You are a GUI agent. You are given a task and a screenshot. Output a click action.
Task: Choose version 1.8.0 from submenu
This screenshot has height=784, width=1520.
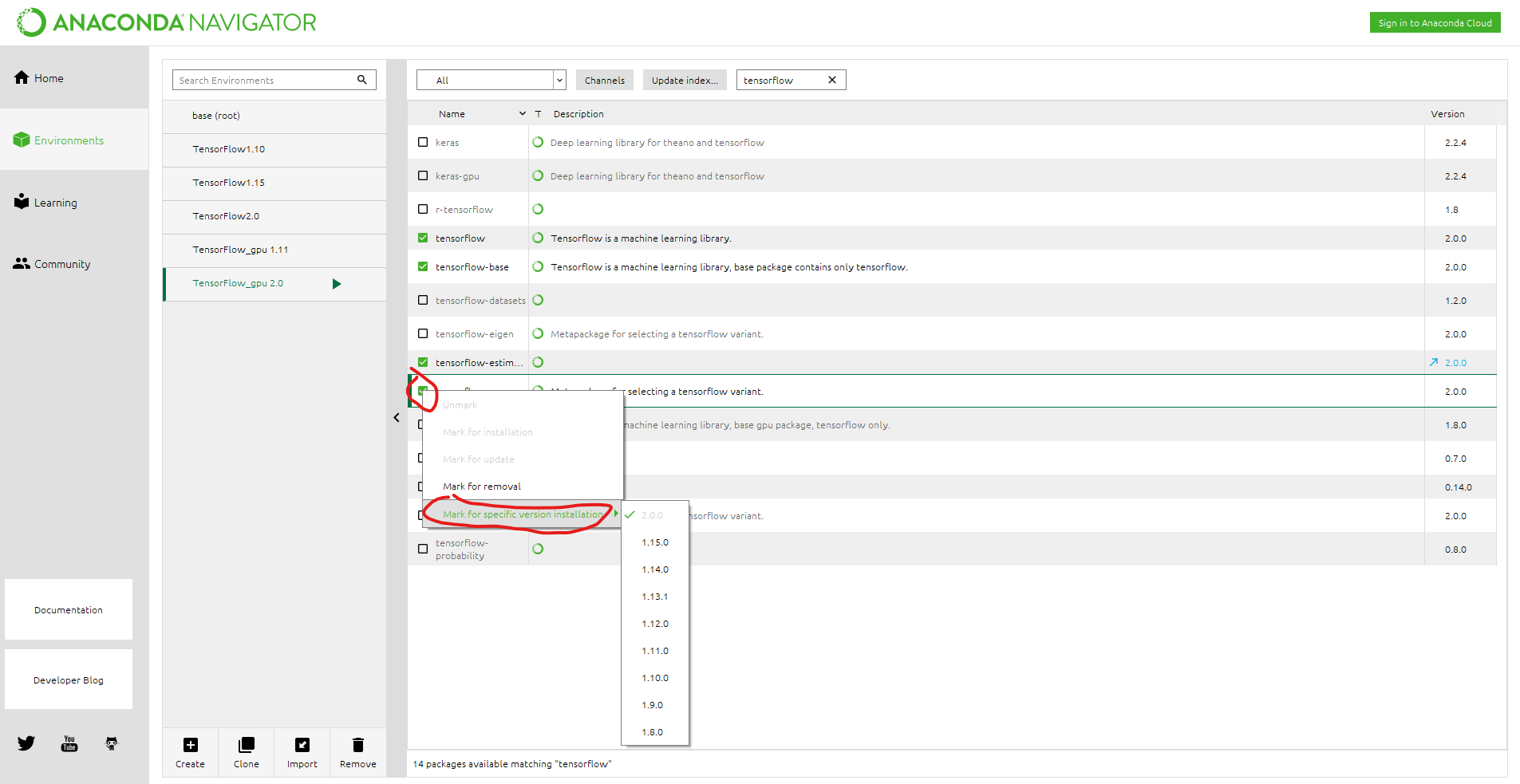[x=655, y=732]
